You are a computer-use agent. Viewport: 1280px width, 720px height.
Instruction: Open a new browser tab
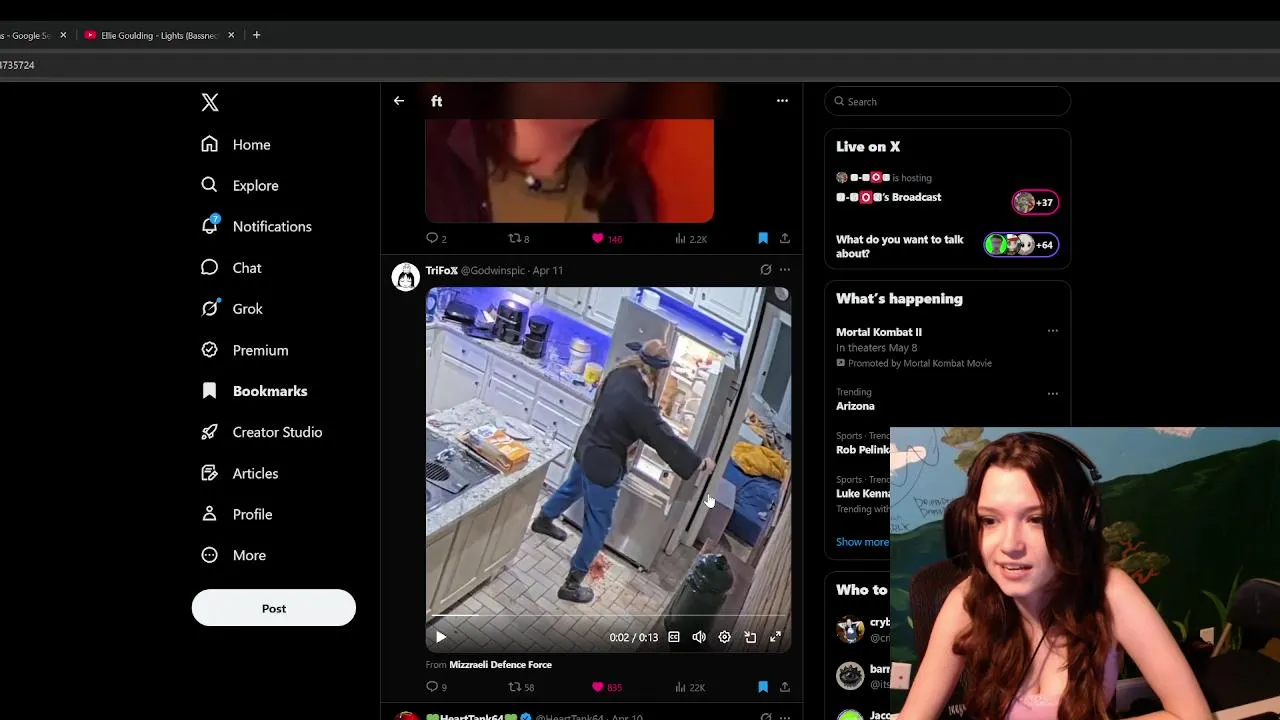point(257,35)
